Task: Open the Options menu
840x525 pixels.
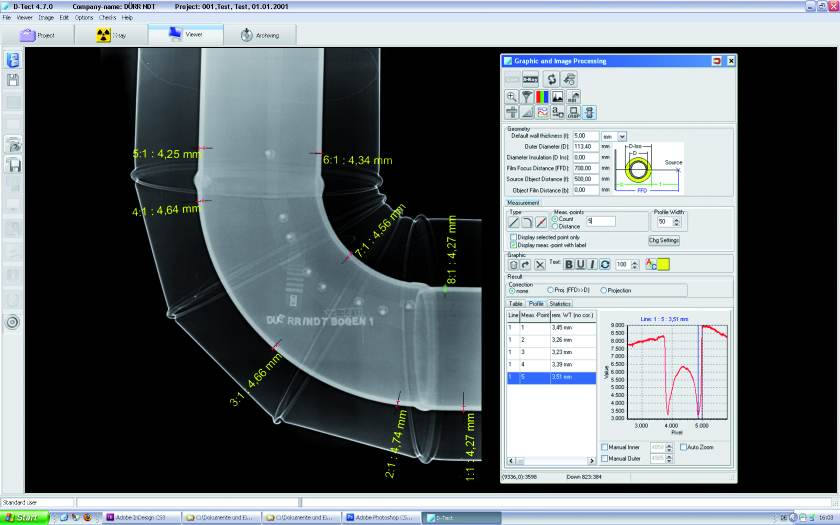Action: coord(84,17)
